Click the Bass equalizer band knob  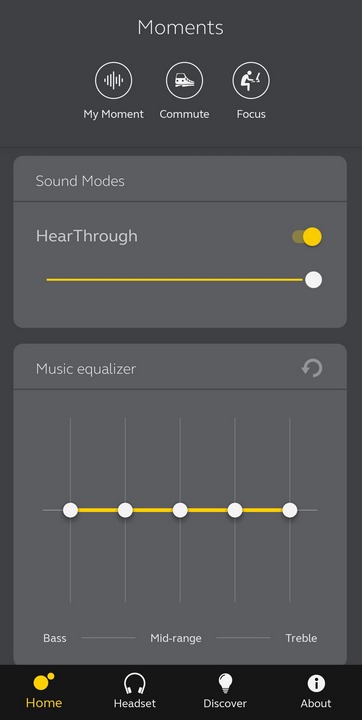[70, 510]
